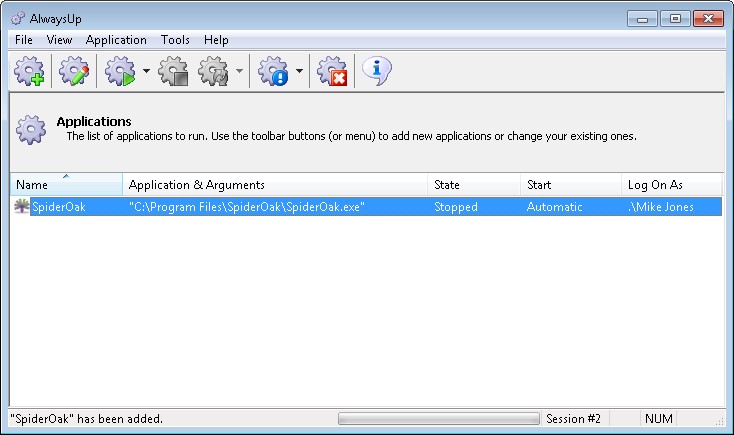734x435 pixels.
Task: Minimize the AlwaysUp window
Action: pos(642,19)
